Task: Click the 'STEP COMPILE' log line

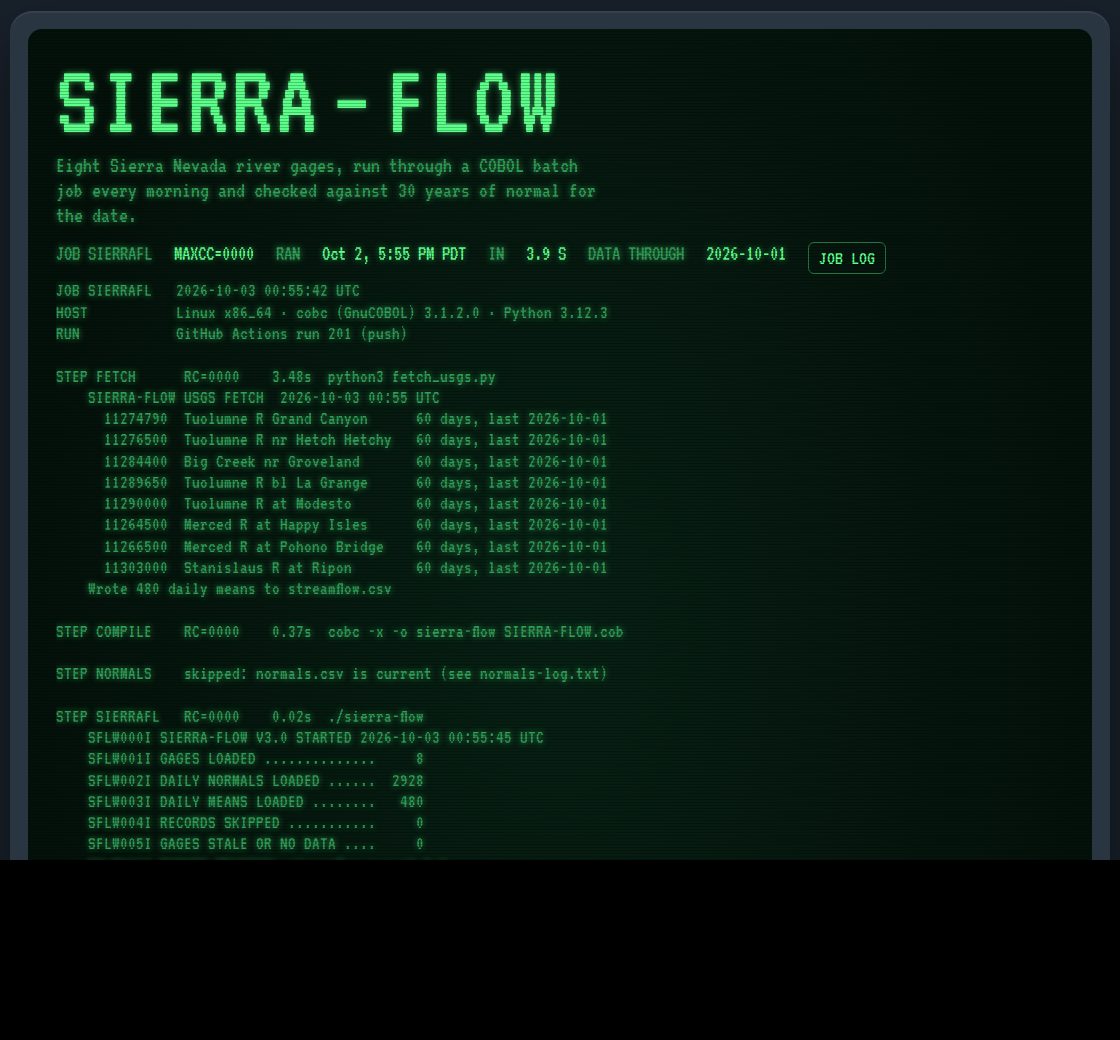Action: click(x=339, y=632)
